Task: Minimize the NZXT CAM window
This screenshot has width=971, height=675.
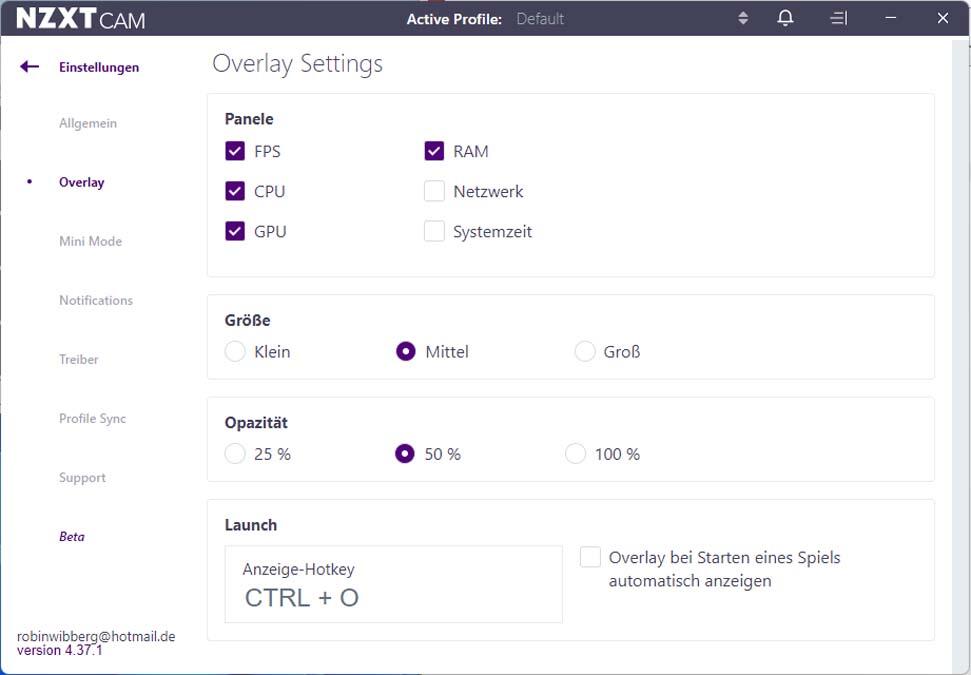Action: pyautogui.click(x=890, y=18)
